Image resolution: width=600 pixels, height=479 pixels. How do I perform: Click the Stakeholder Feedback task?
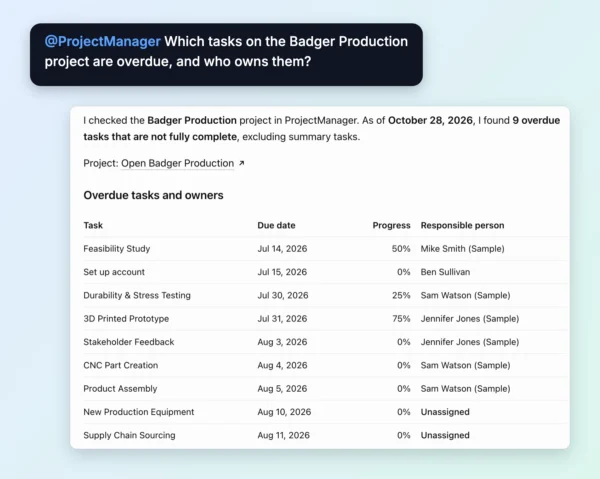tap(129, 342)
